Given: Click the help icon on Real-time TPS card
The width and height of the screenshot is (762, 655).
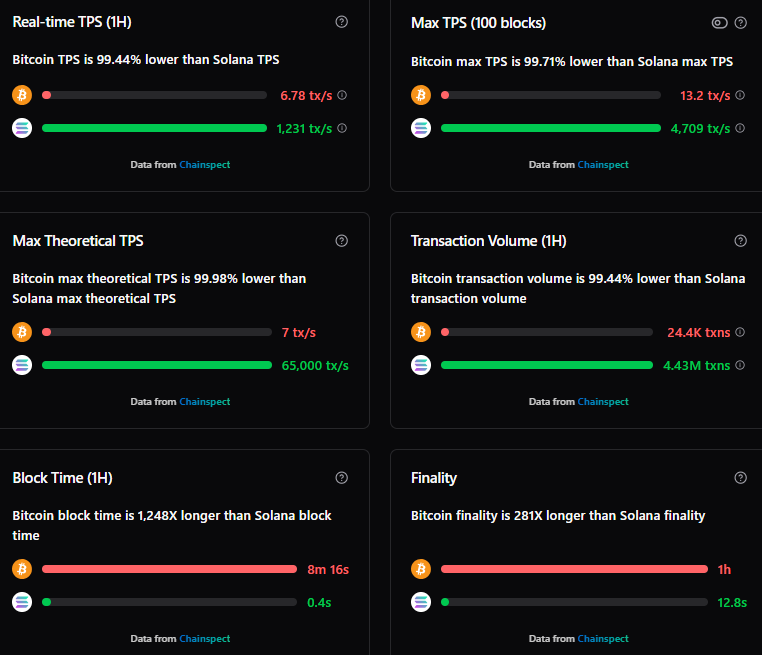Looking at the screenshot, I should pos(342,22).
